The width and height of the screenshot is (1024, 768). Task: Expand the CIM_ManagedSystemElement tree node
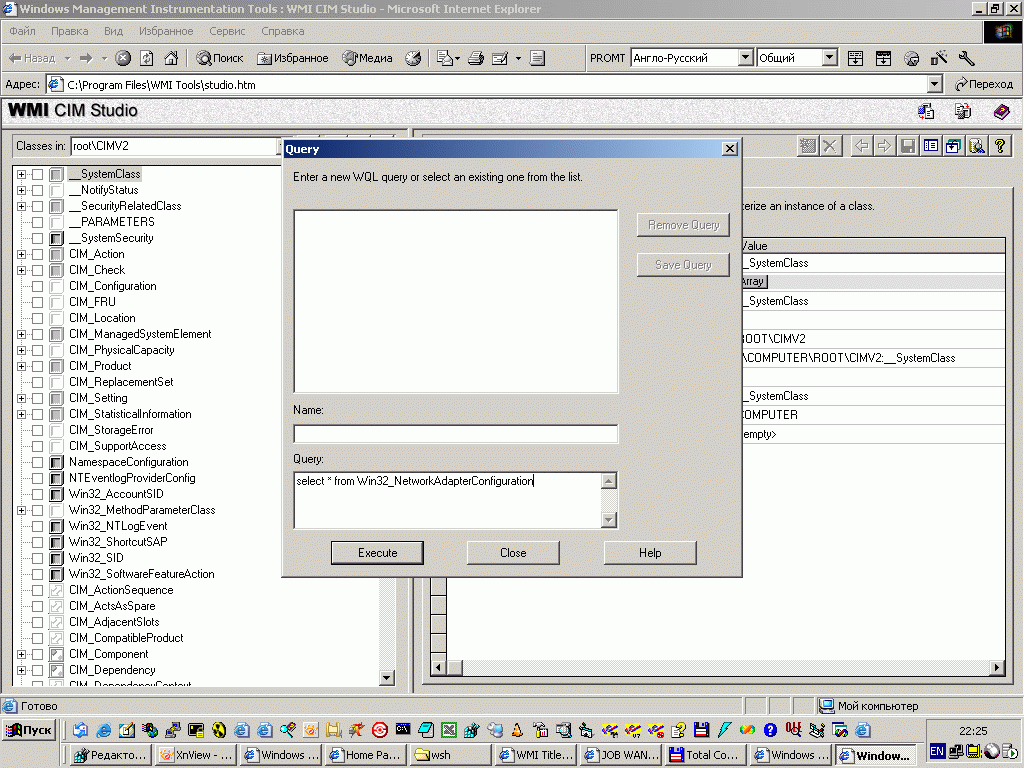[x=22, y=334]
